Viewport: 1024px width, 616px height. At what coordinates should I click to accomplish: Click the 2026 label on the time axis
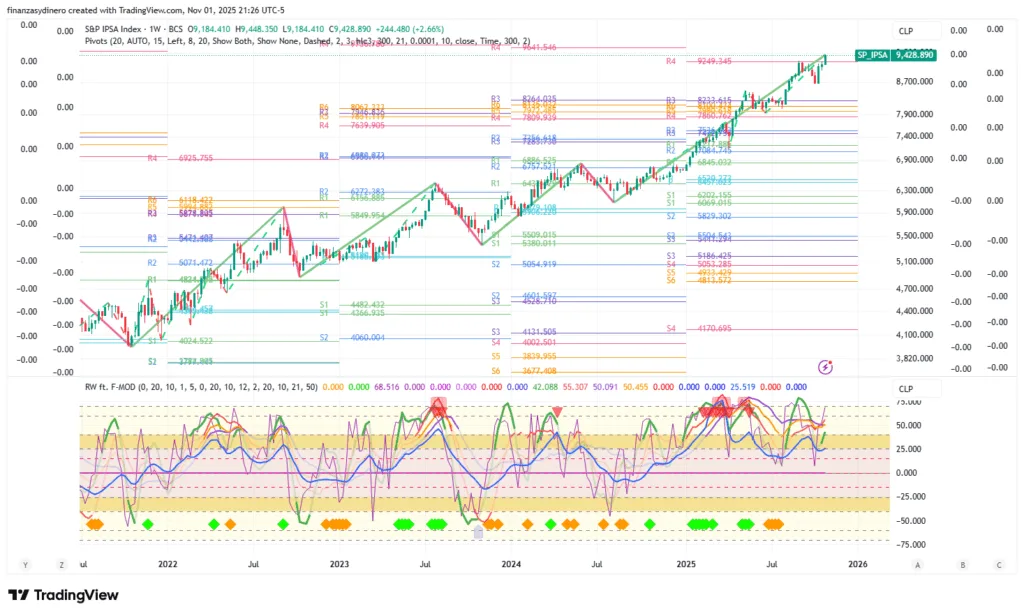coord(857,565)
